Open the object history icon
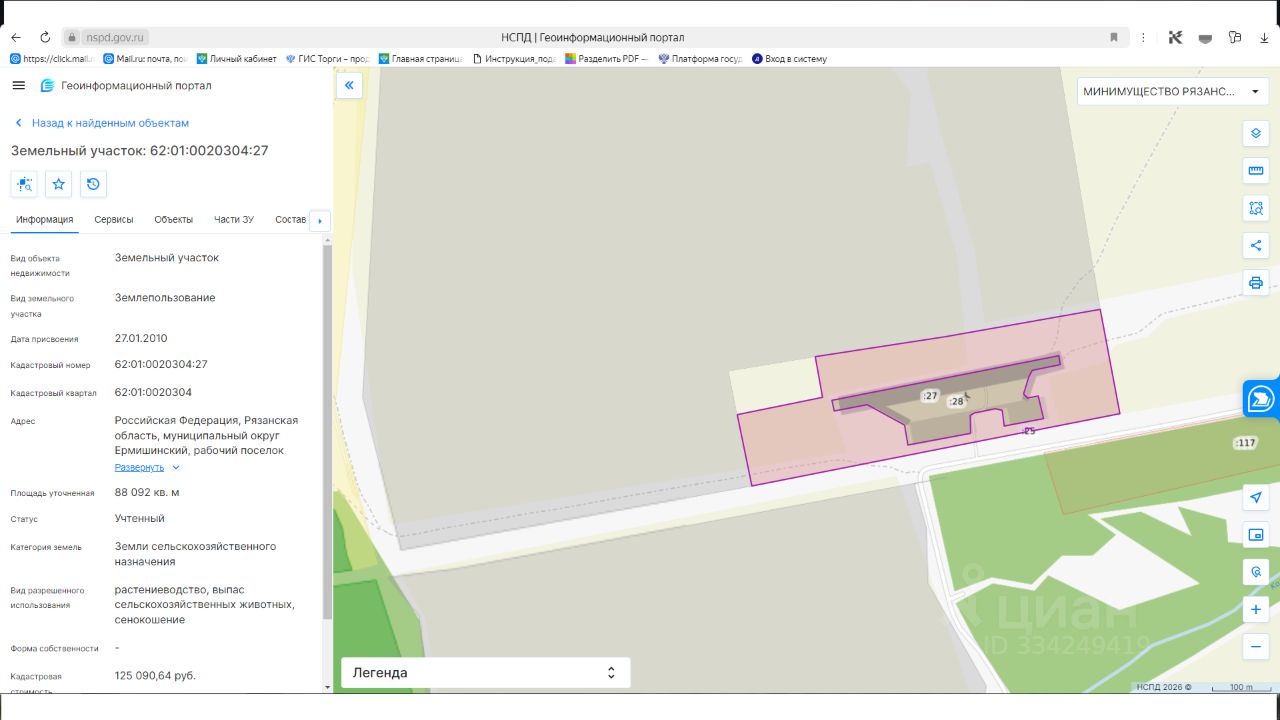Viewport: 1280px width, 720px height. coord(93,184)
